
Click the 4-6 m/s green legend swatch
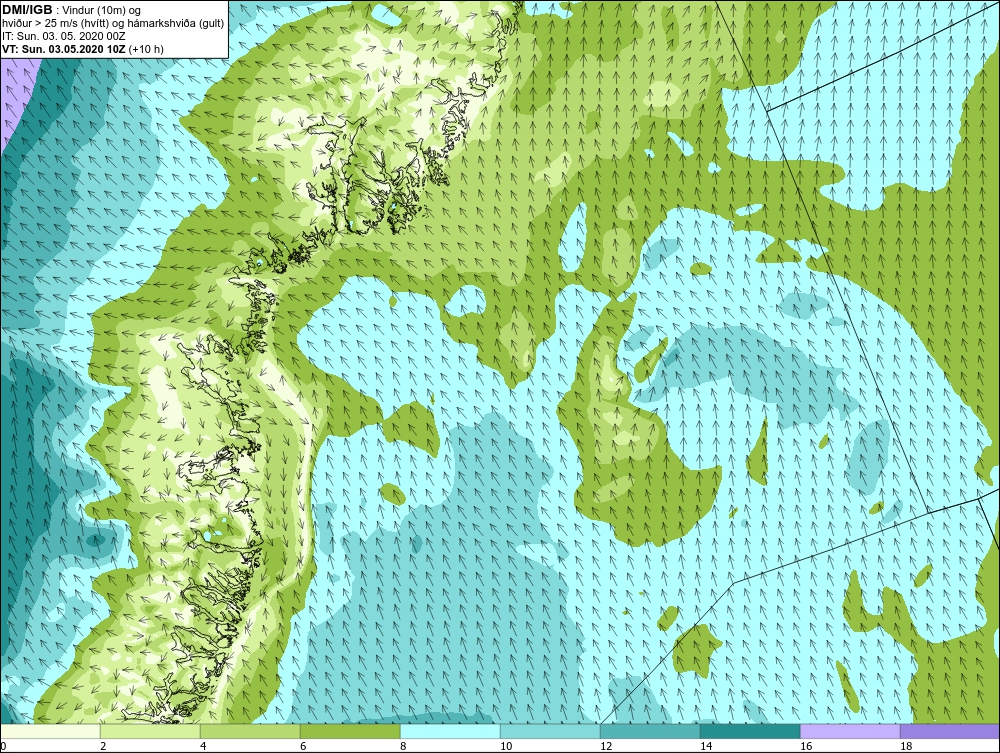coord(250,731)
